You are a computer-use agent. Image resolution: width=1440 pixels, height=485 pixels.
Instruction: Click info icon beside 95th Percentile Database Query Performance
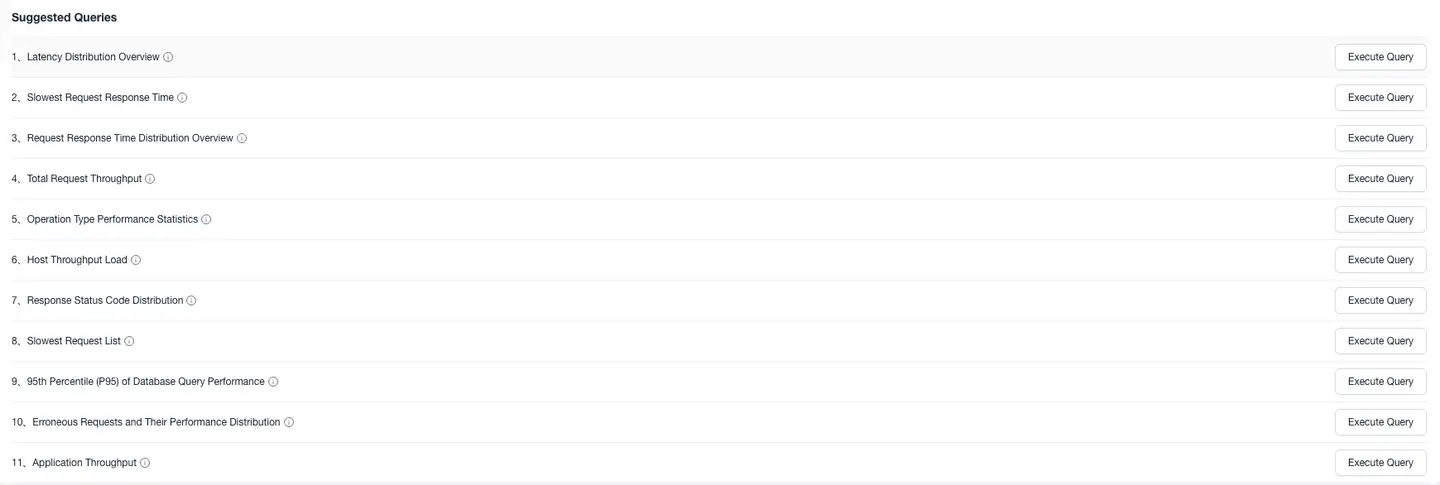point(273,382)
